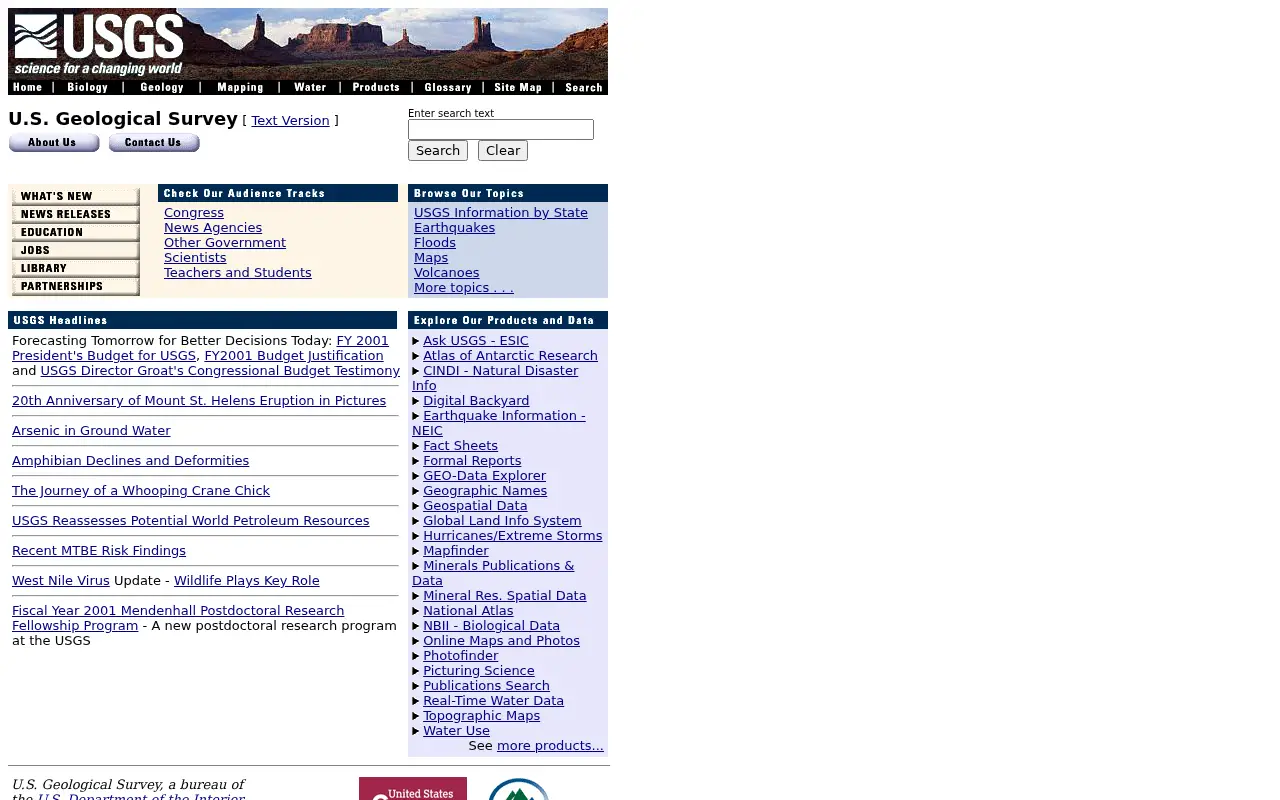This screenshot has height=800, width=1280.
Task: Focus the search text input field
Action: coord(501,130)
